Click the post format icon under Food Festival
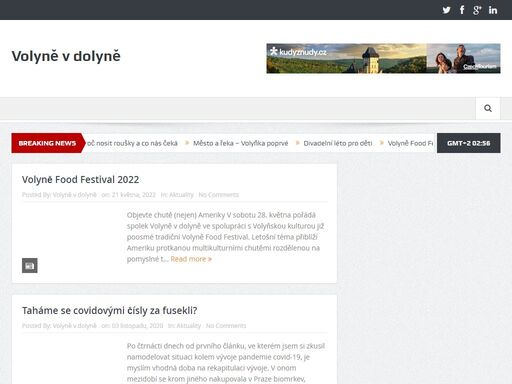The width and height of the screenshot is (512, 384). tap(30, 265)
